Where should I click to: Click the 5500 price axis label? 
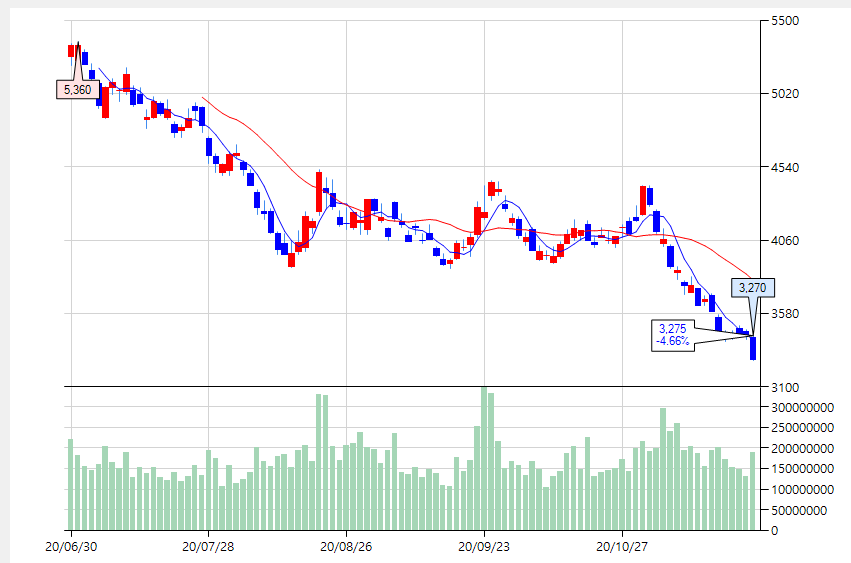785,21
